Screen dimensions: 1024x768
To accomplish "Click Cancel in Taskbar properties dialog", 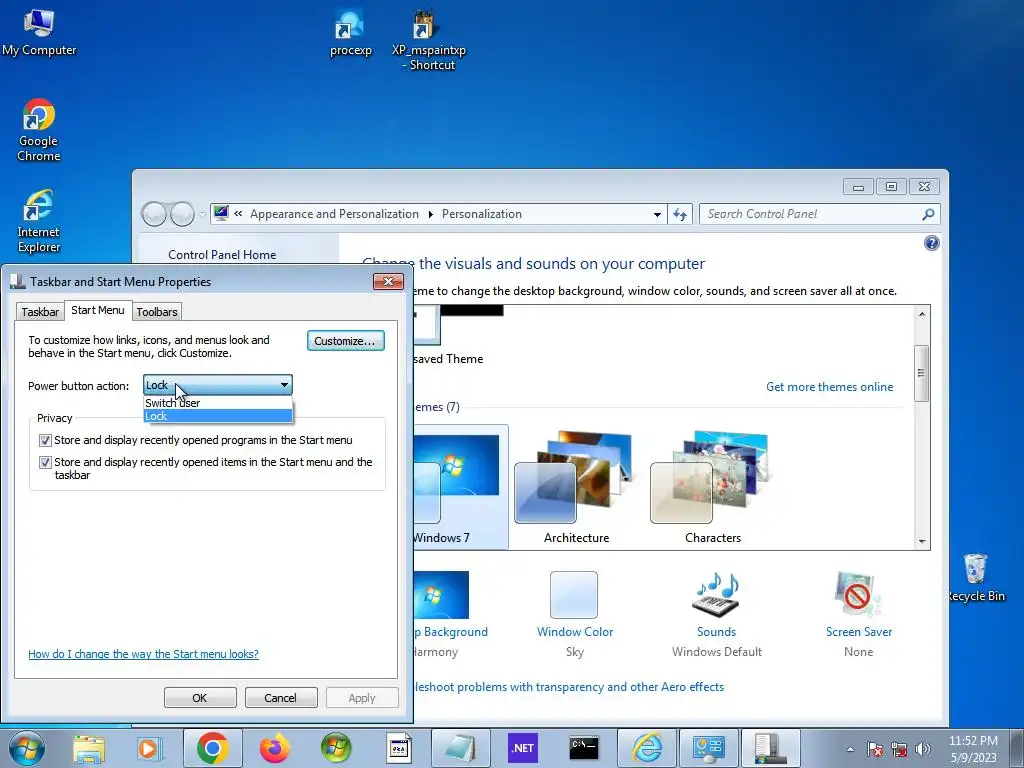I will tap(281, 697).
